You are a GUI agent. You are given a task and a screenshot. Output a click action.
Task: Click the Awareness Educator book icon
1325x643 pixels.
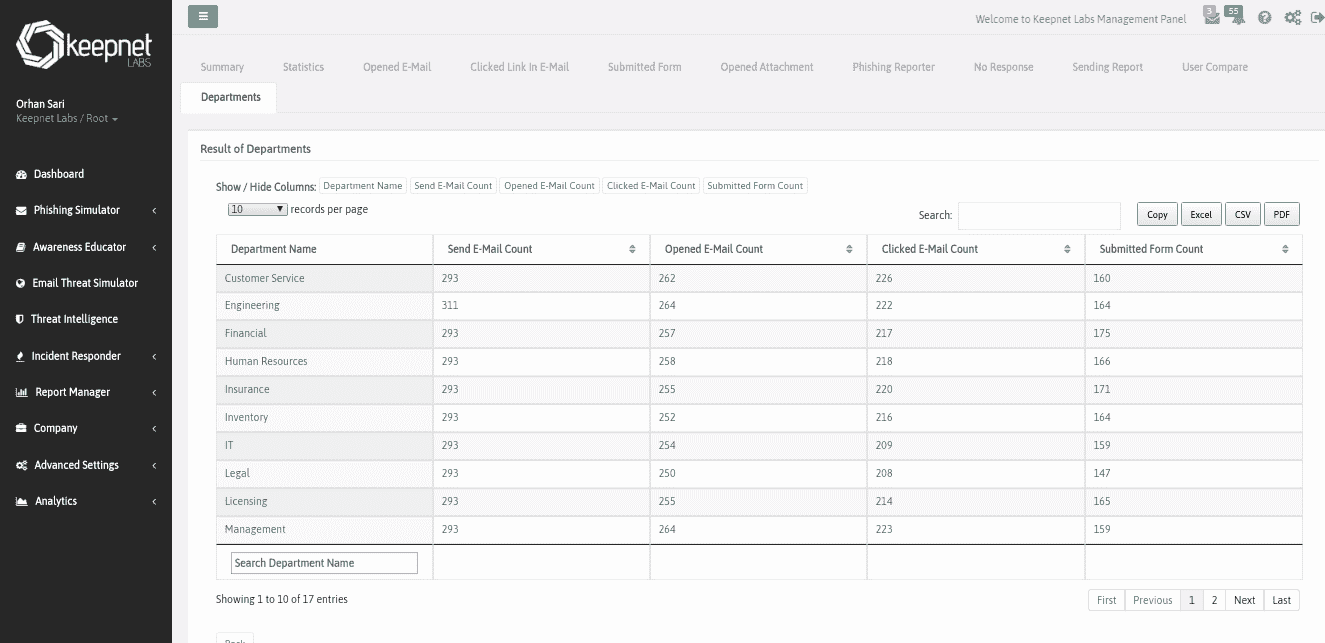tap(21, 247)
